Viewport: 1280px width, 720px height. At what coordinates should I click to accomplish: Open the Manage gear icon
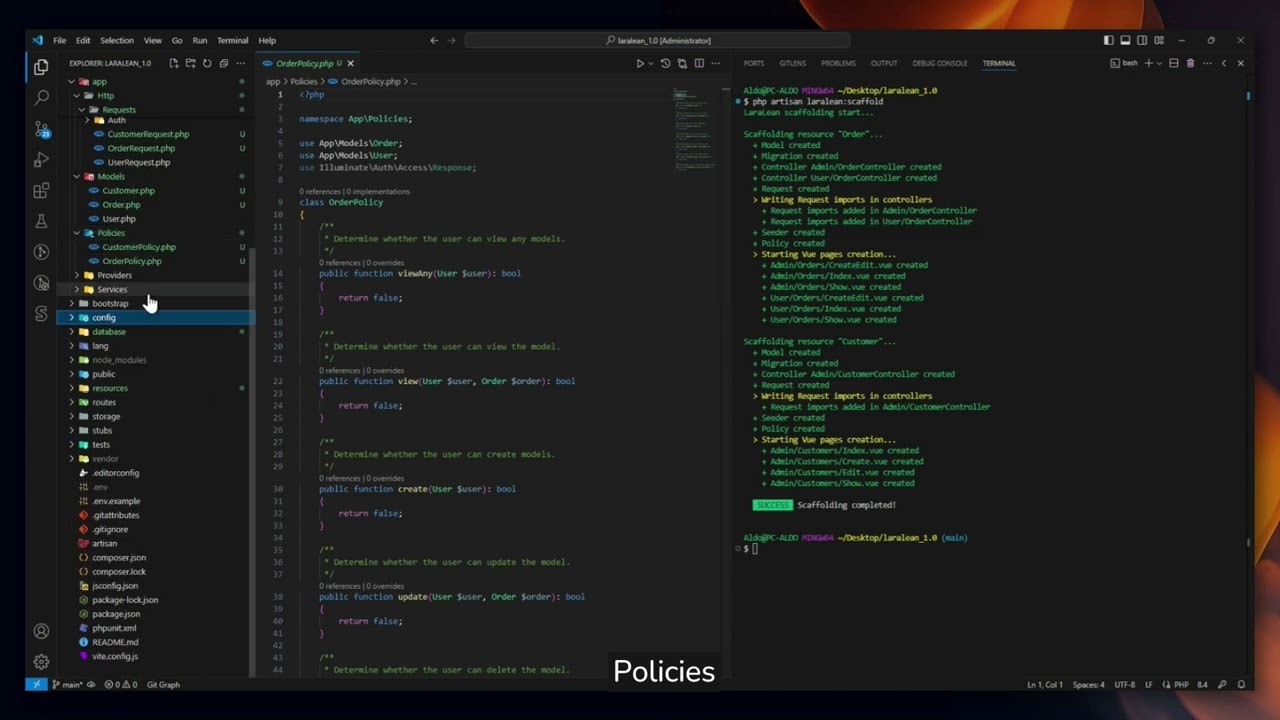(41, 662)
